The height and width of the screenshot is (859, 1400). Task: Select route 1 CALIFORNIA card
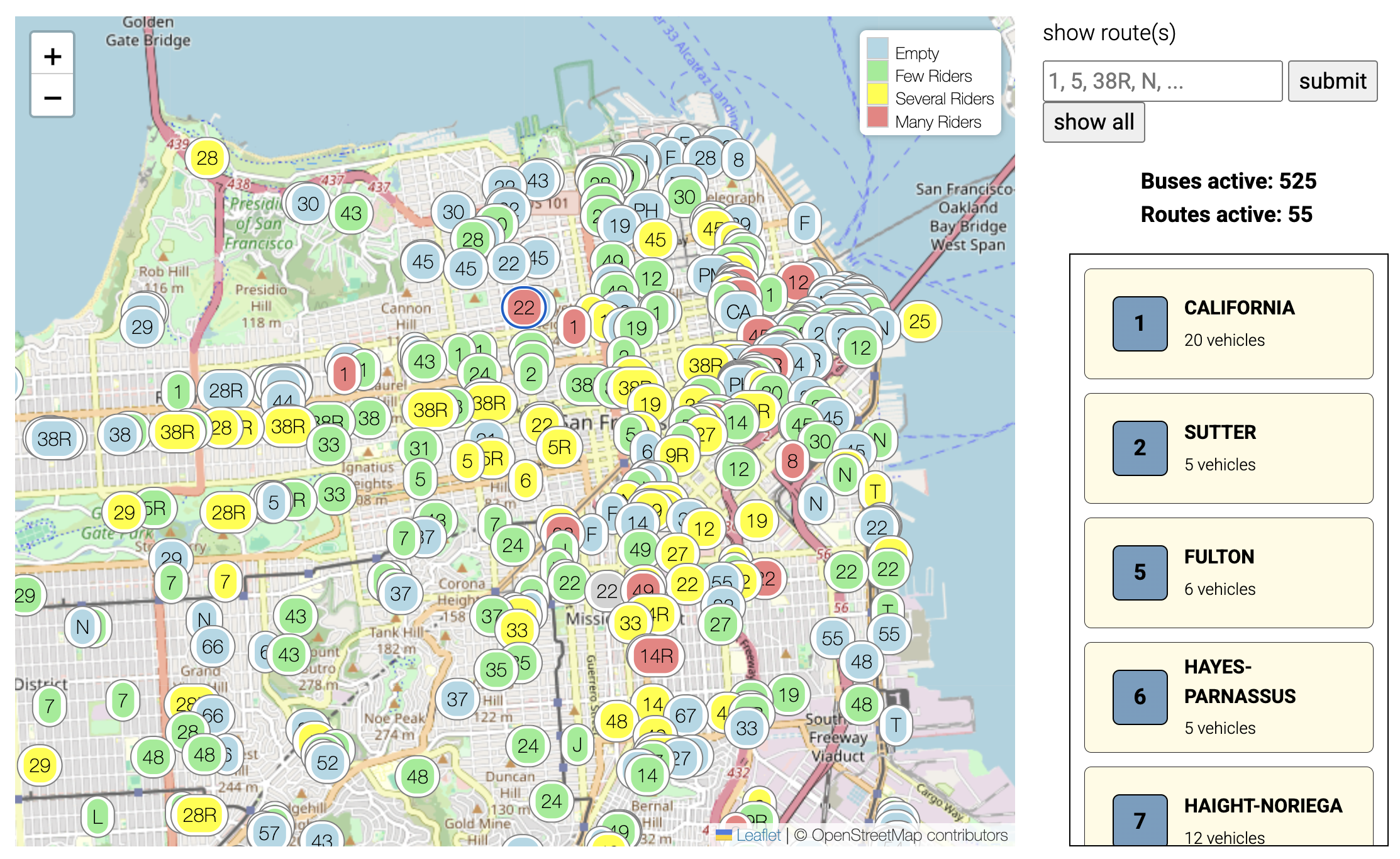pyautogui.click(x=1228, y=324)
